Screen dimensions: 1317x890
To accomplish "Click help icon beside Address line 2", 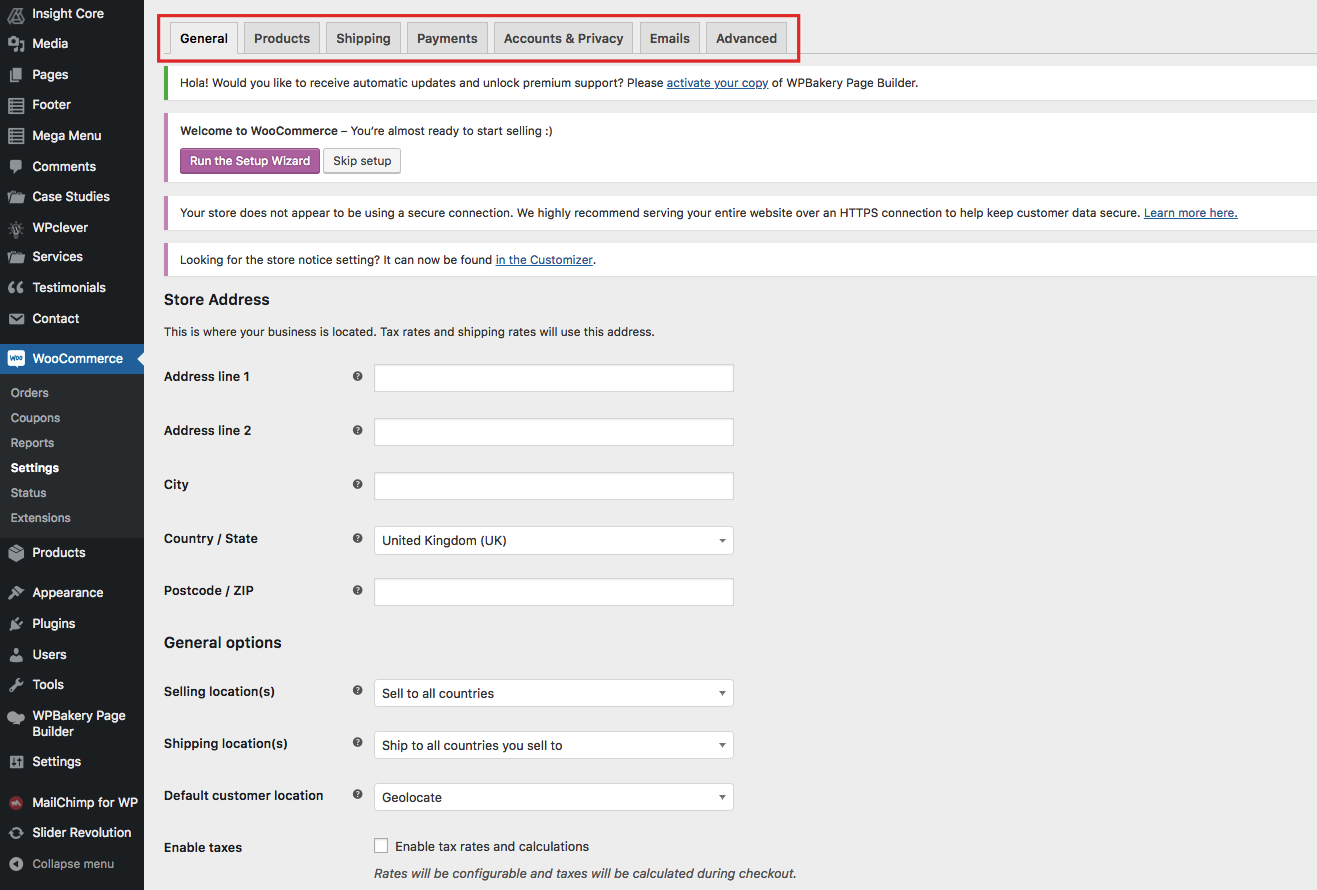I will 357,430.
